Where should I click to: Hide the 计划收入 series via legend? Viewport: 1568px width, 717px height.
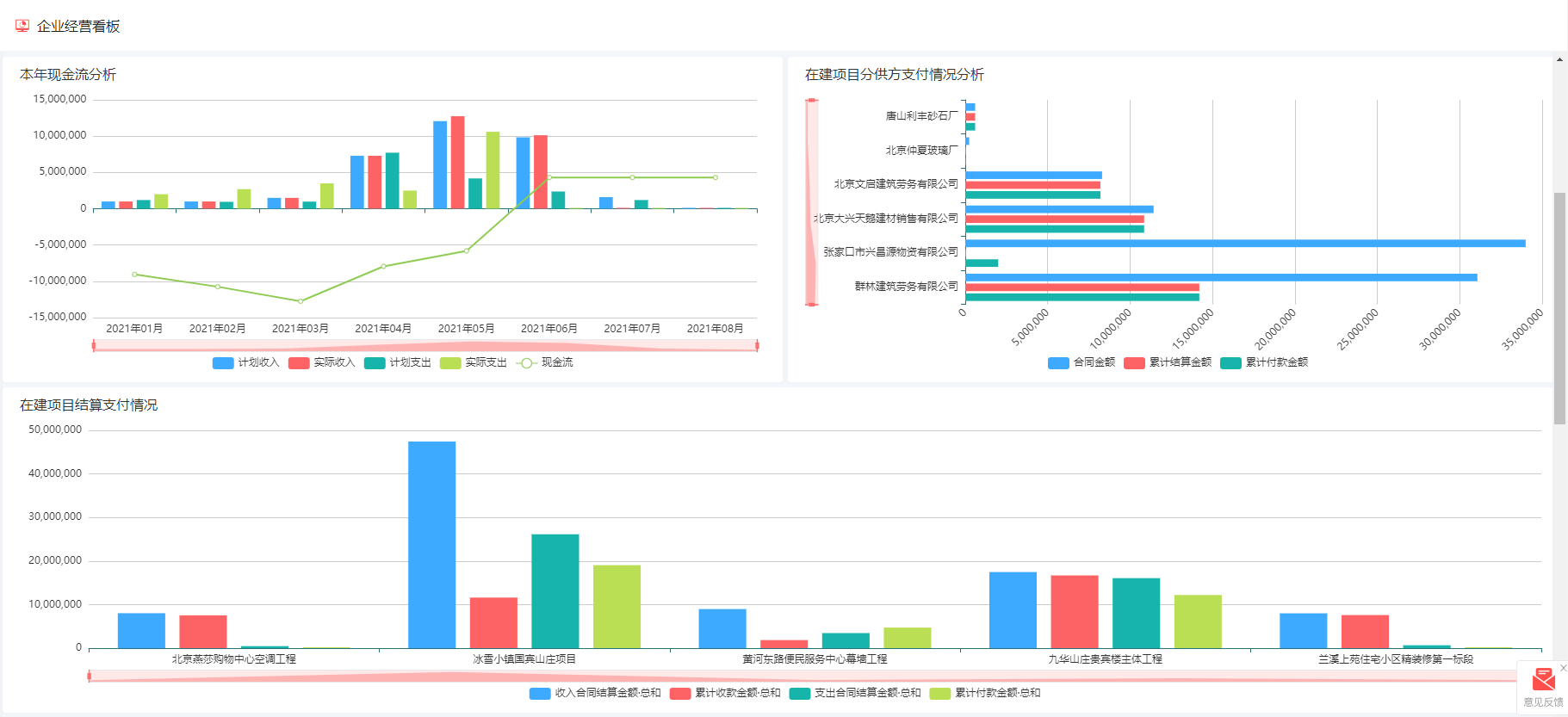(223, 363)
